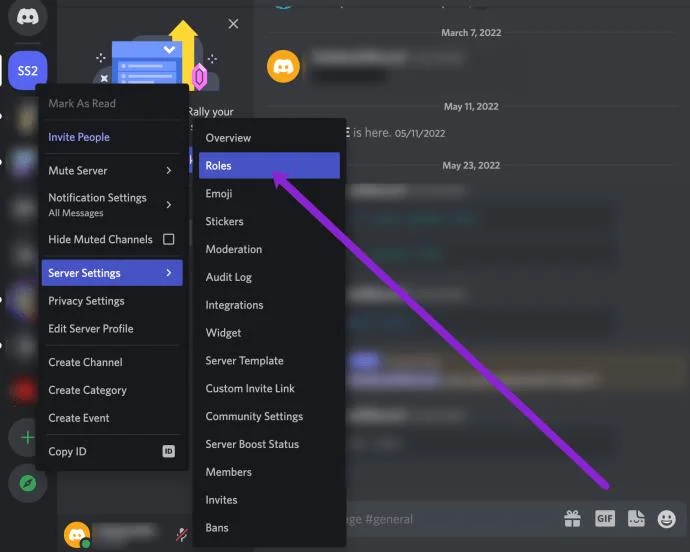Open Widget settings entry
Viewport: 690px width, 552px height.
coord(269,333)
